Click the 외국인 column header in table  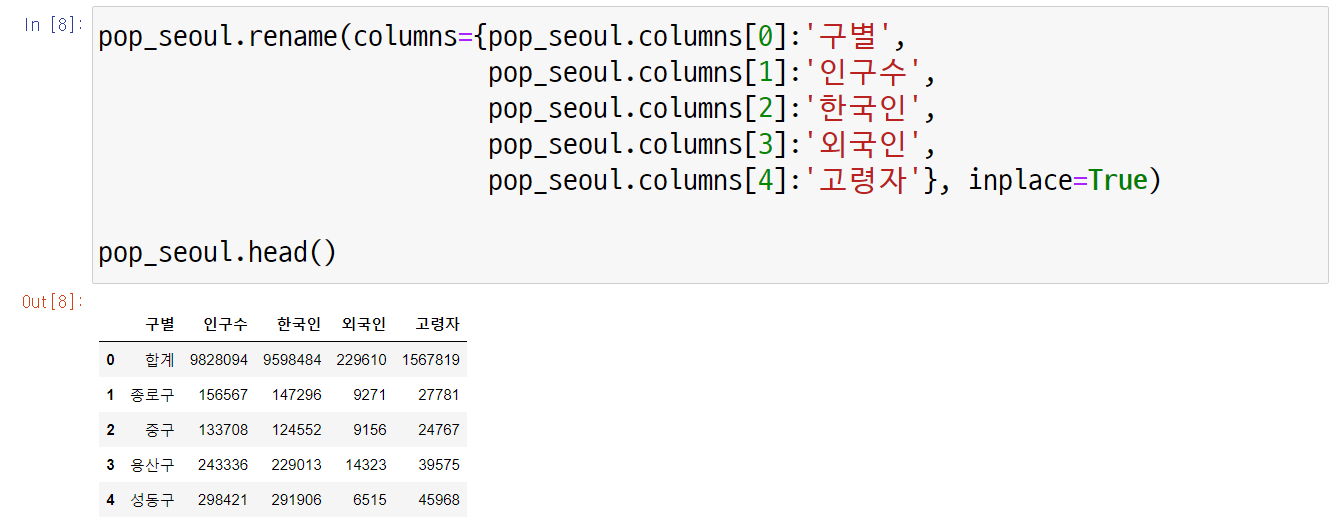pos(364,324)
